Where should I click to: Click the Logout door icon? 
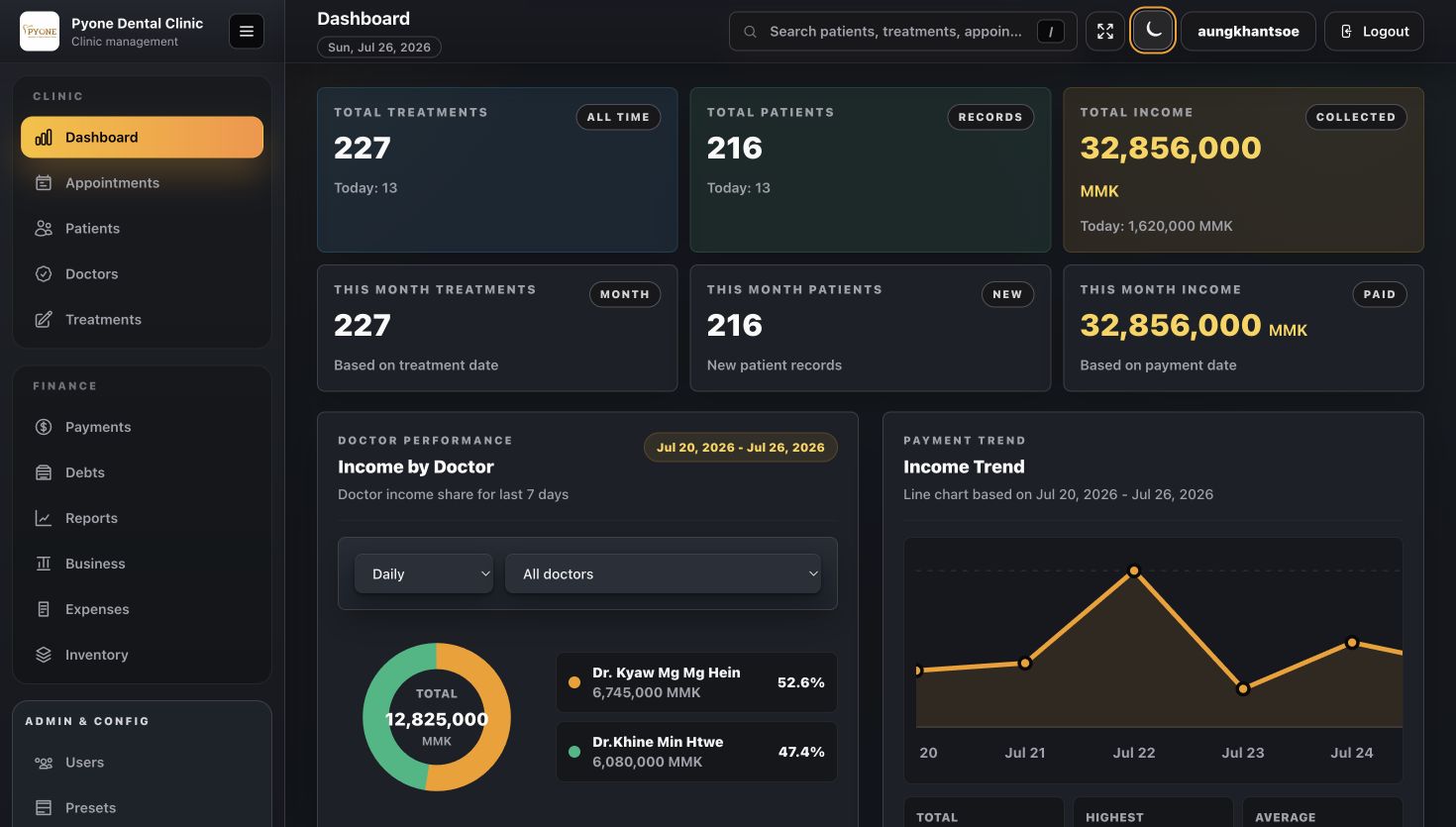[1346, 32]
